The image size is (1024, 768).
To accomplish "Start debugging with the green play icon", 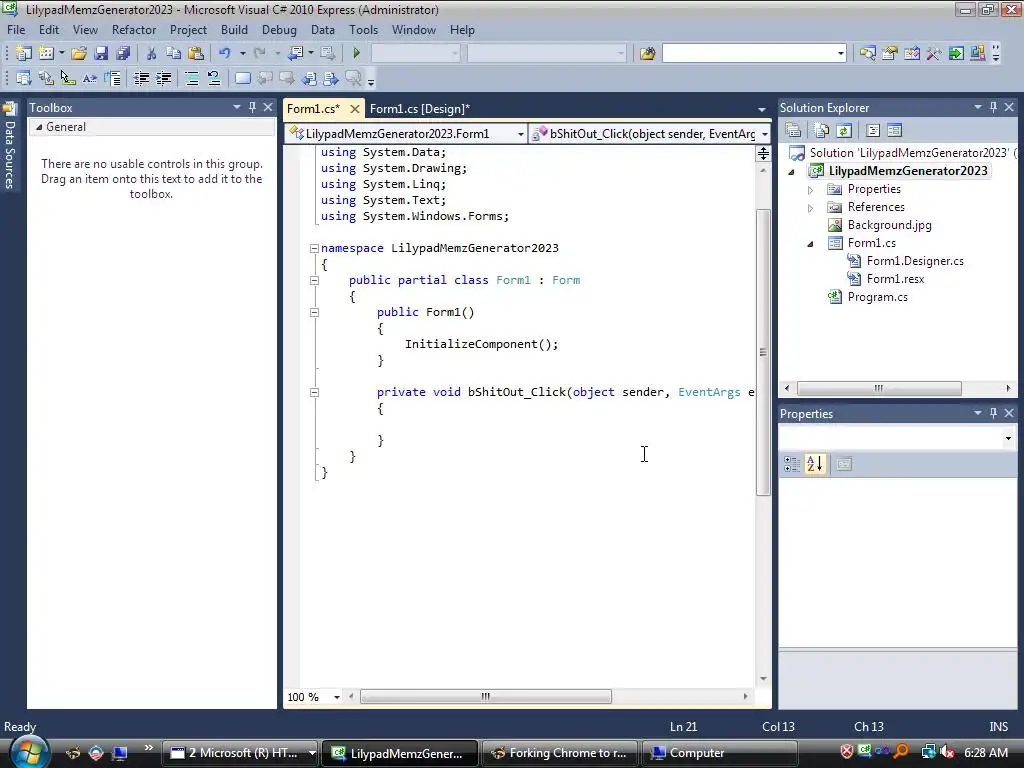I will point(357,54).
